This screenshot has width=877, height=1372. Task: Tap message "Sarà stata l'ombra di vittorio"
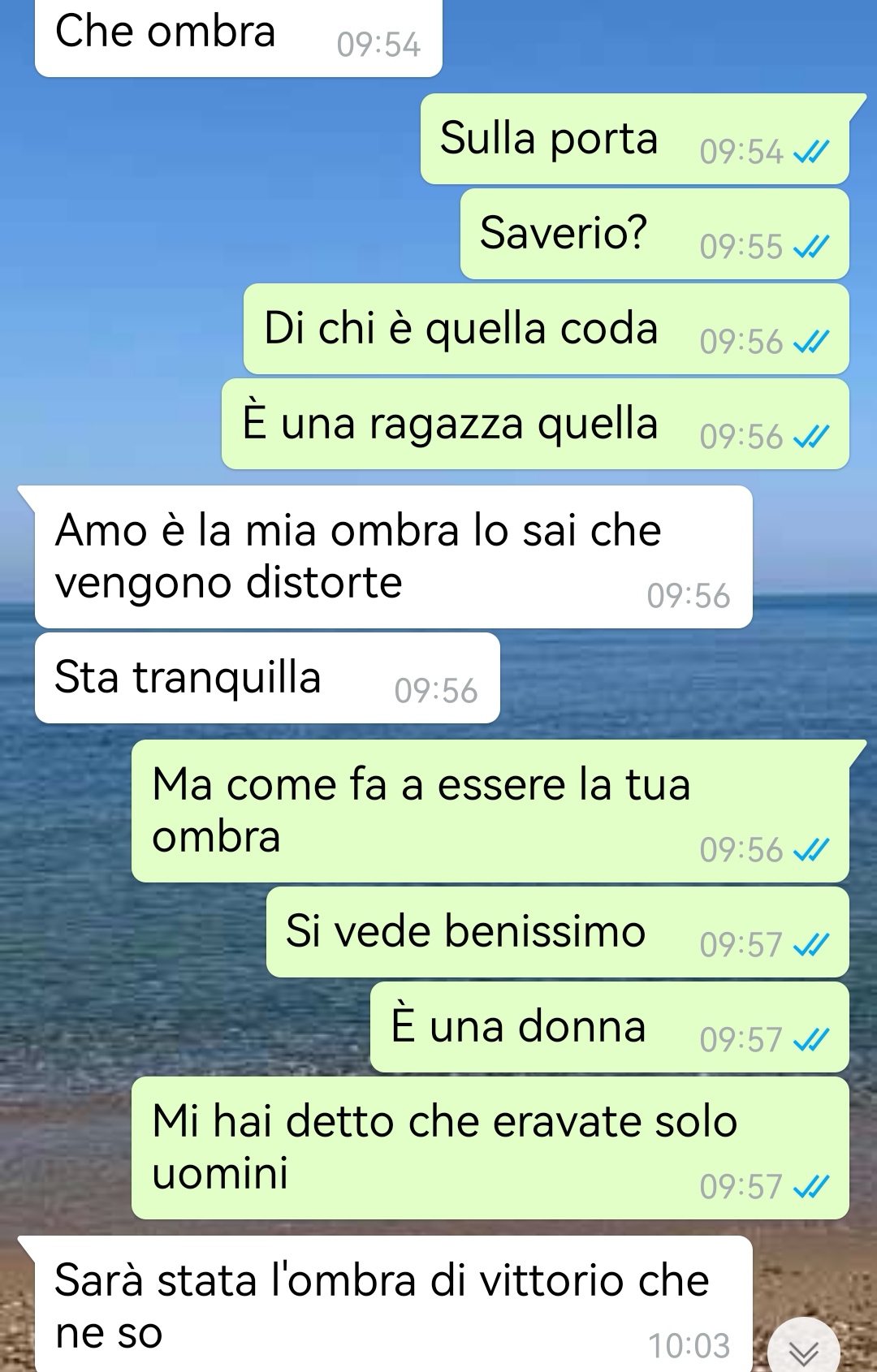pos(394,1304)
